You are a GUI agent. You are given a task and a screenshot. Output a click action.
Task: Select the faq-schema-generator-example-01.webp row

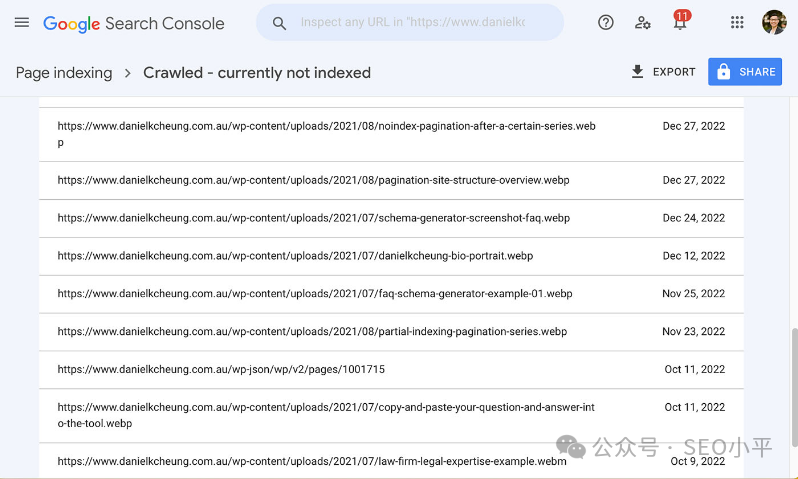pos(314,294)
